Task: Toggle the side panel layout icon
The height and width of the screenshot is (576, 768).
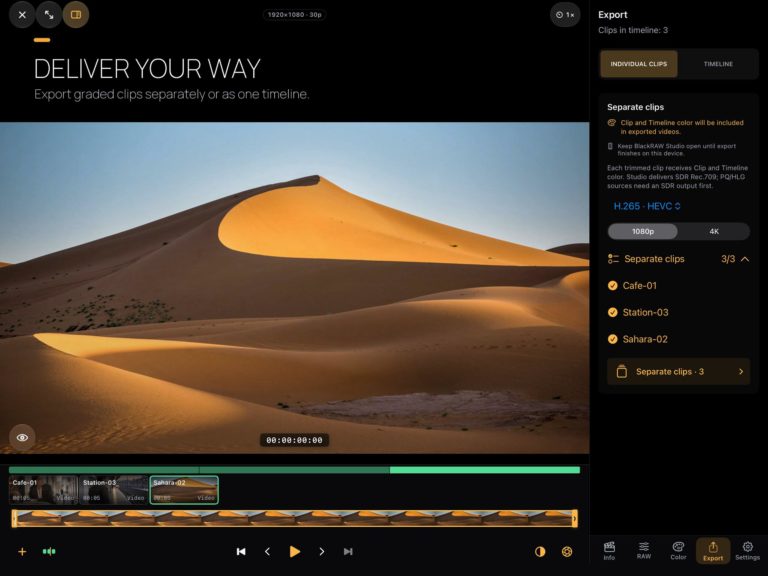Action: coord(76,15)
